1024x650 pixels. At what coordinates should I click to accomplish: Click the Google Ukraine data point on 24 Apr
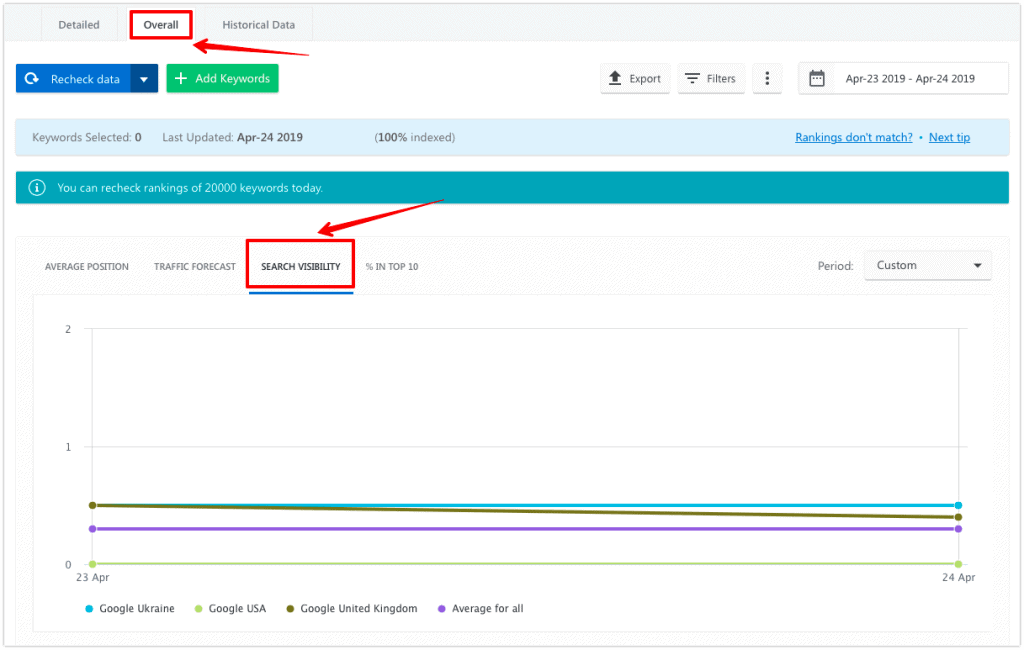[958, 505]
